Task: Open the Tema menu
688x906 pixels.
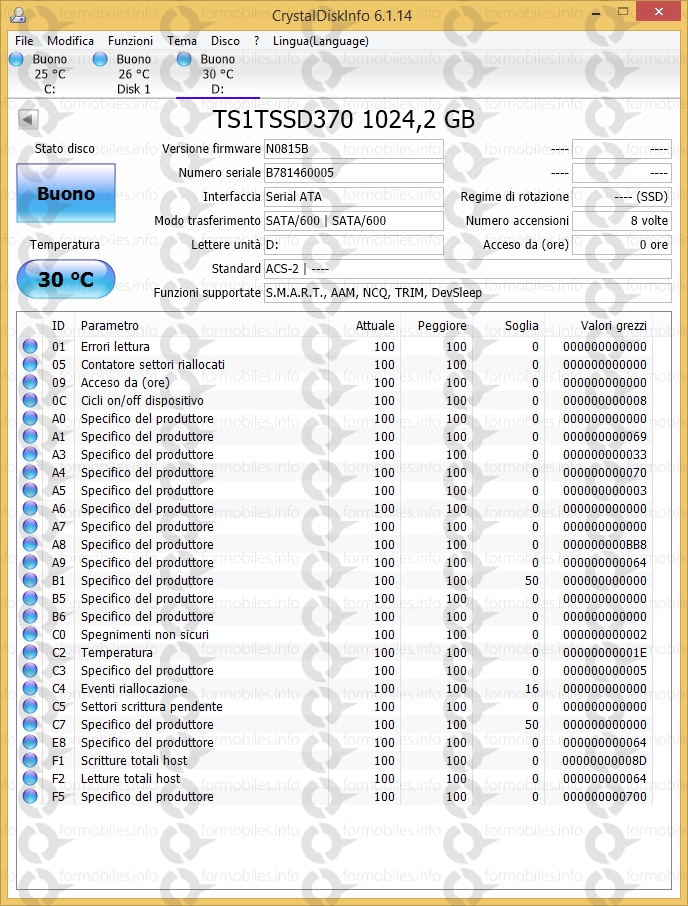Action: tap(182, 41)
